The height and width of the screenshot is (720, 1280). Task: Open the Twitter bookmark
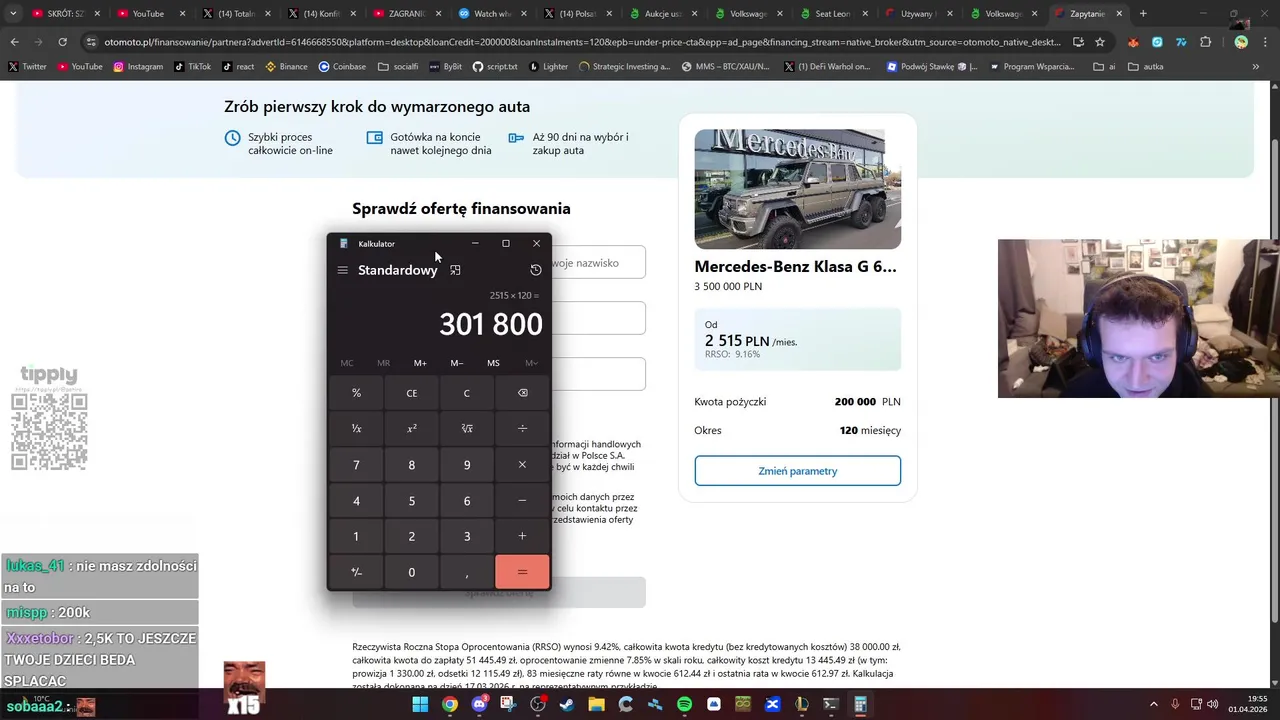click(27, 67)
